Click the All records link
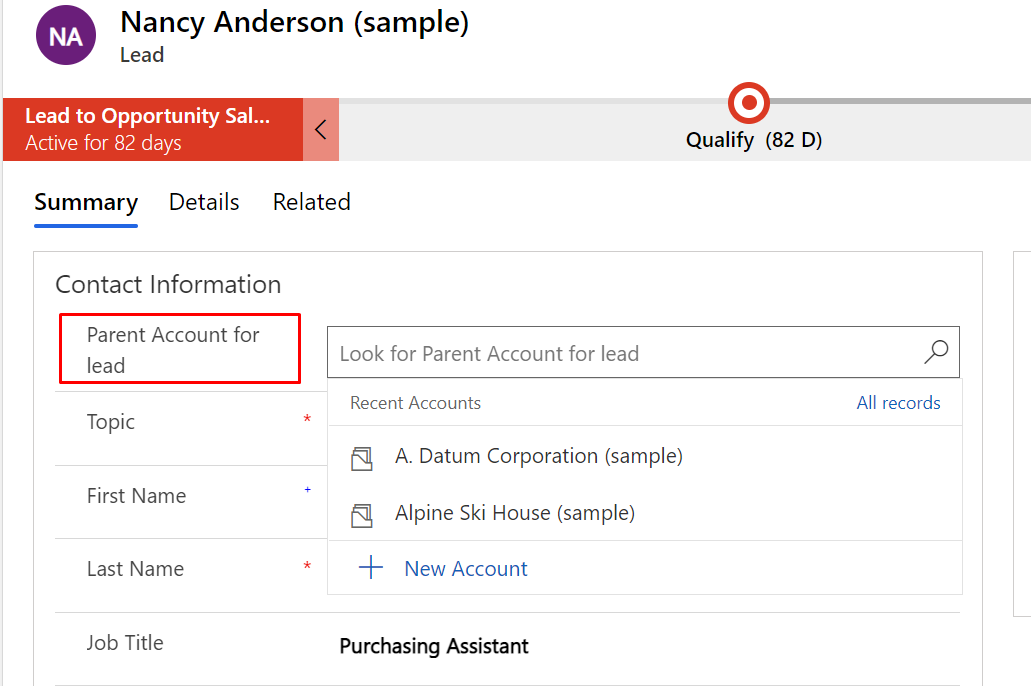Screen dimensions: 1031x686 click(x=898, y=403)
